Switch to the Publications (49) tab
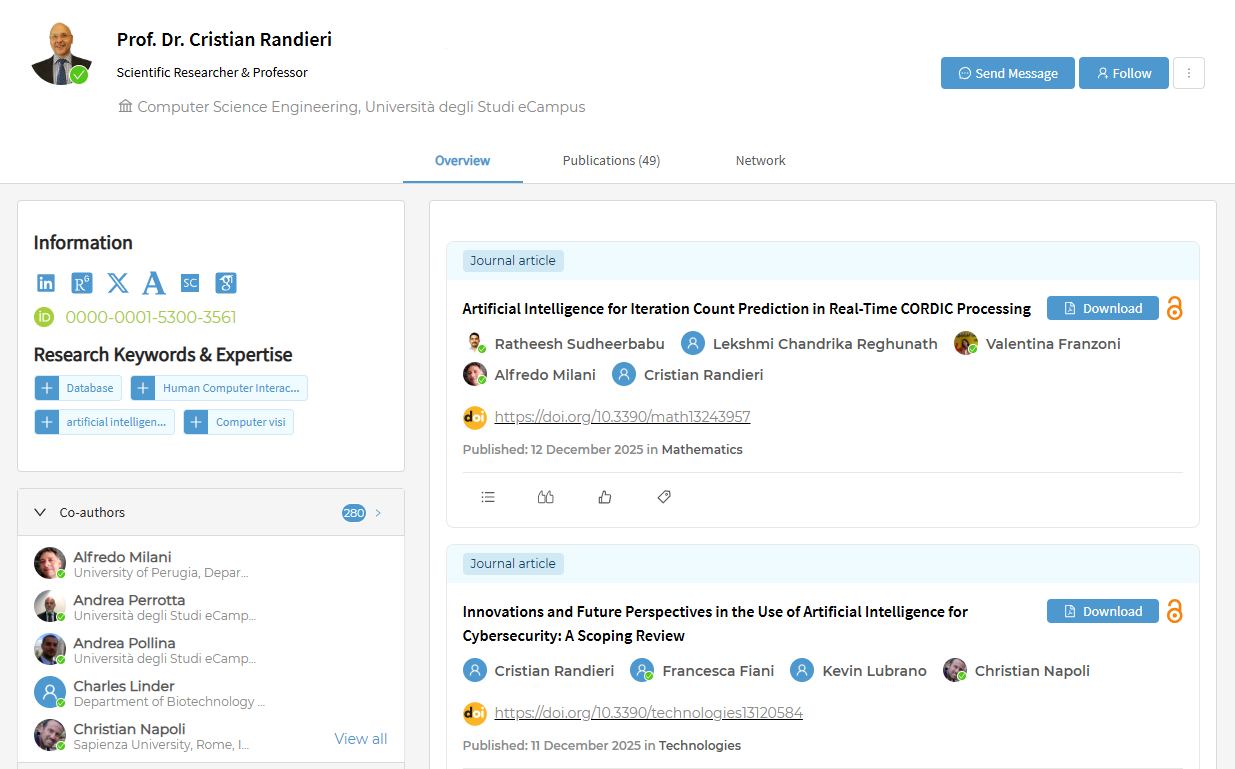The image size is (1235, 769). click(x=611, y=160)
